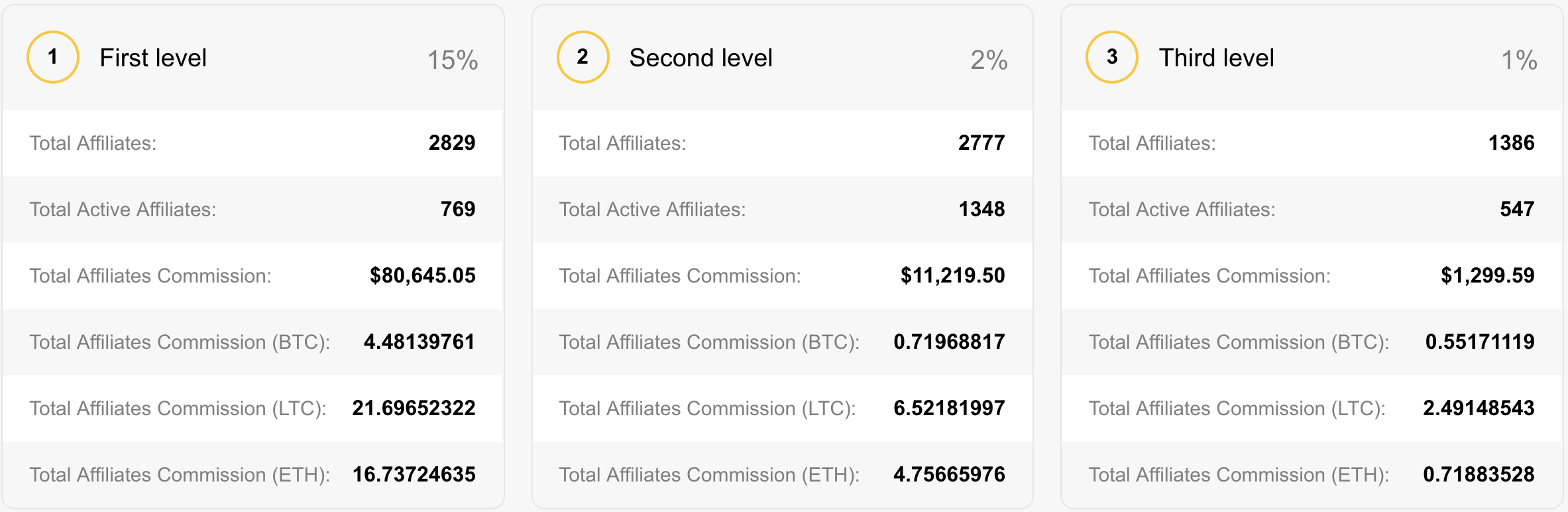This screenshot has height=512, width=1568.
Task: Click the circled number 1 badge
Action: pos(53,57)
